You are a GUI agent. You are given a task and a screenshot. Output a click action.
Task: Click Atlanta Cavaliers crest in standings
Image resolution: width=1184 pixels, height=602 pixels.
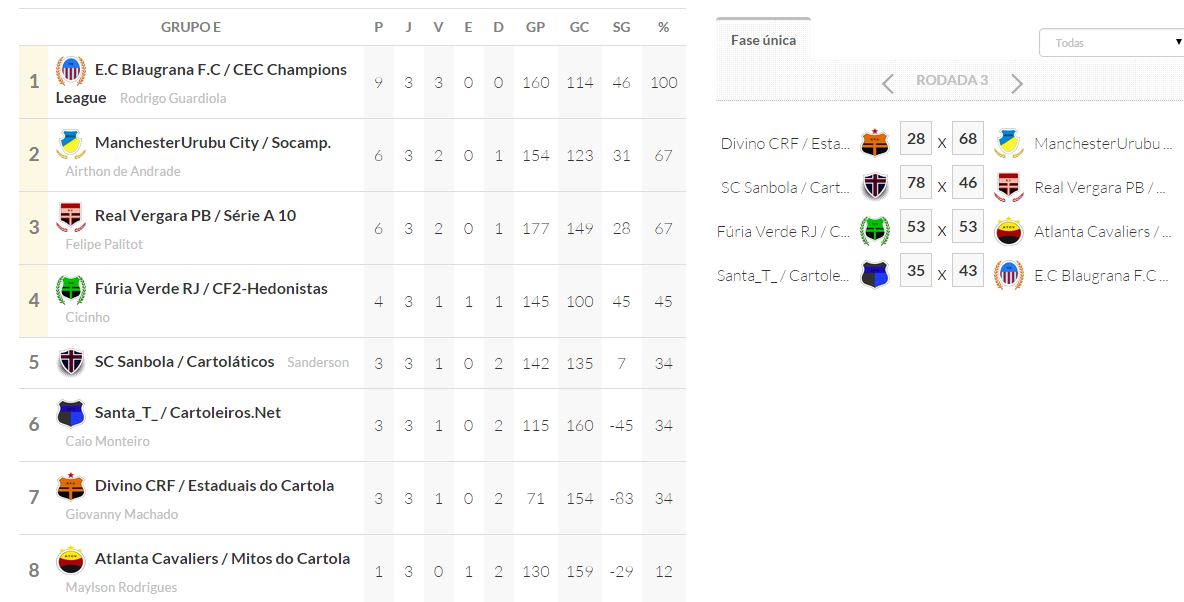coord(71,559)
